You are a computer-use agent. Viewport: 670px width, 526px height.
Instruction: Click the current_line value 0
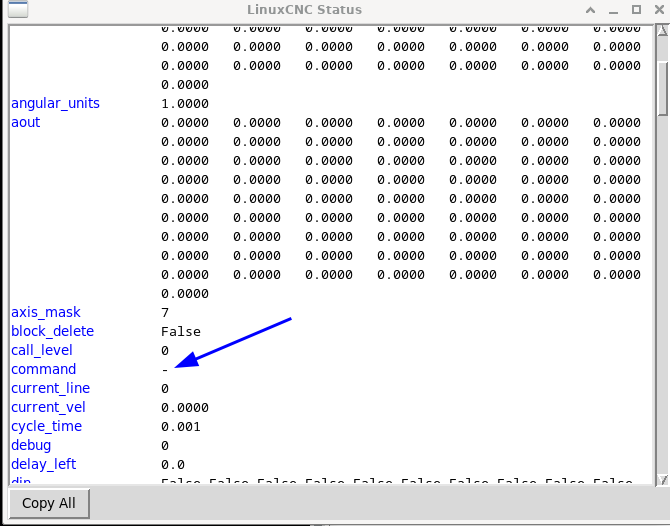tap(165, 389)
